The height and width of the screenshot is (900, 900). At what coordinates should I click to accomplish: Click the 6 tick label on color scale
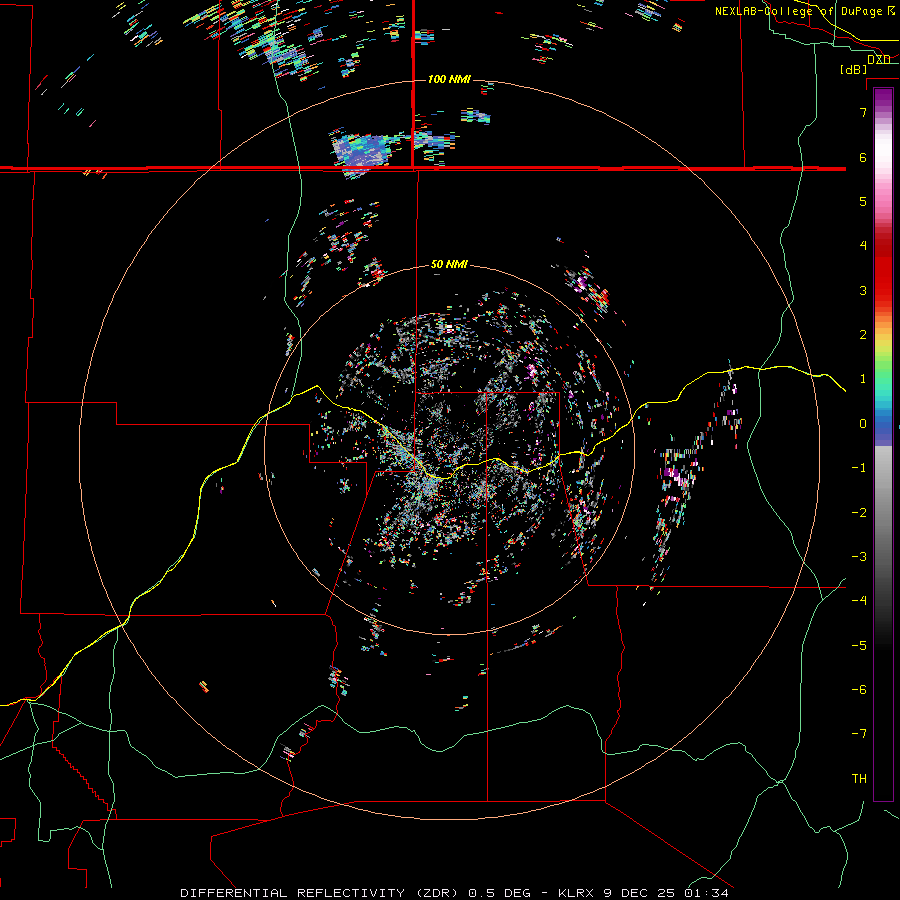click(x=863, y=157)
